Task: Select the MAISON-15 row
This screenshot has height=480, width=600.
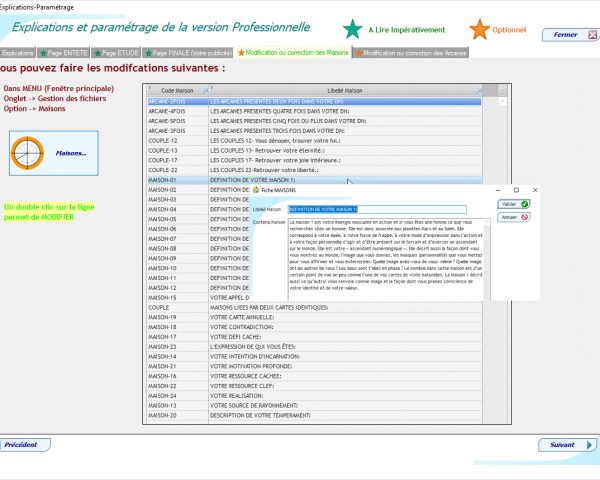Action: 198,298
